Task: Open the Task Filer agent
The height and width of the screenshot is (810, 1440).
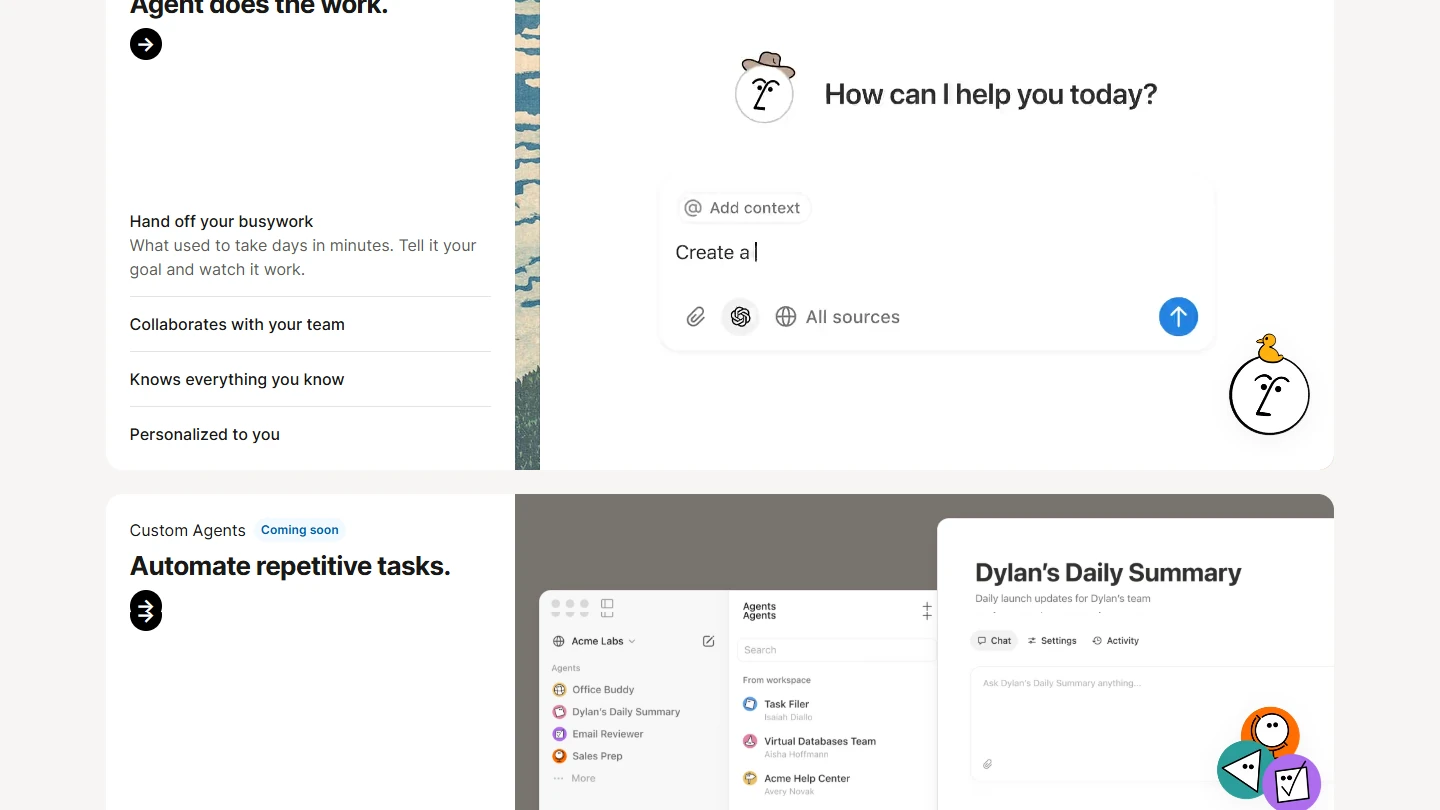Action: click(786, 704)
